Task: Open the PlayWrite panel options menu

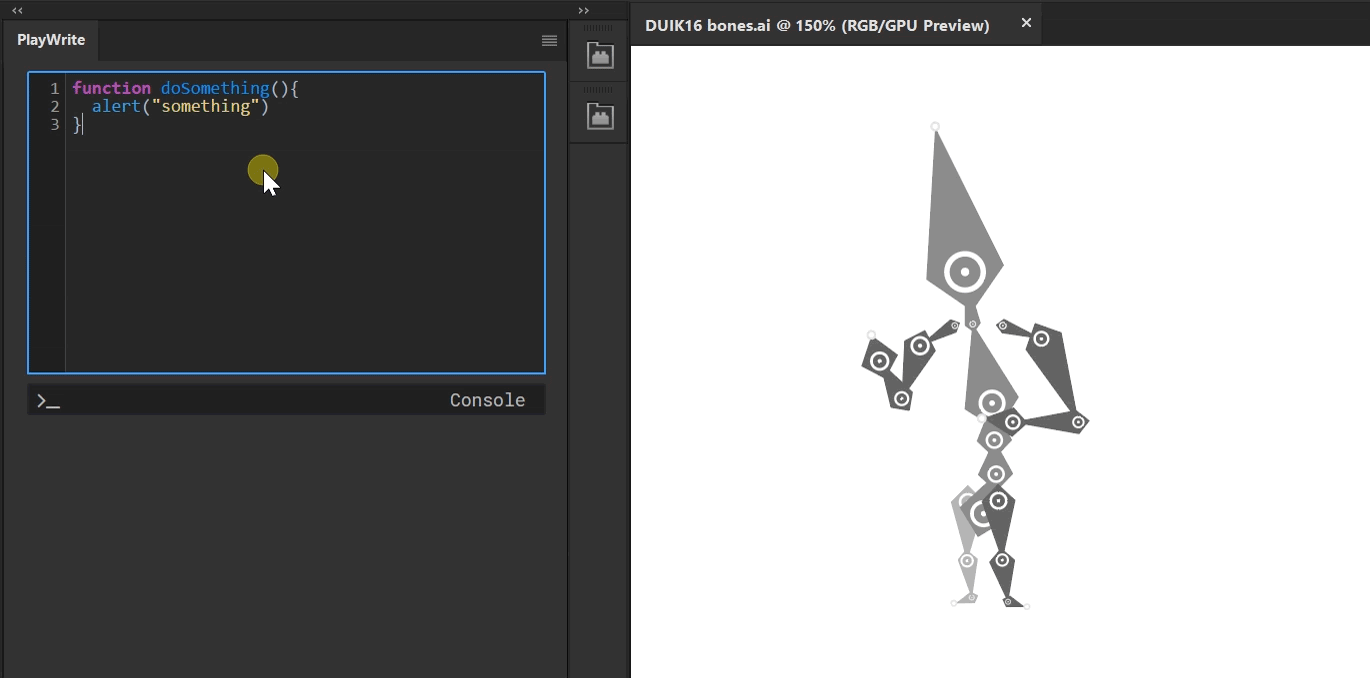Action: click(549, 41)
